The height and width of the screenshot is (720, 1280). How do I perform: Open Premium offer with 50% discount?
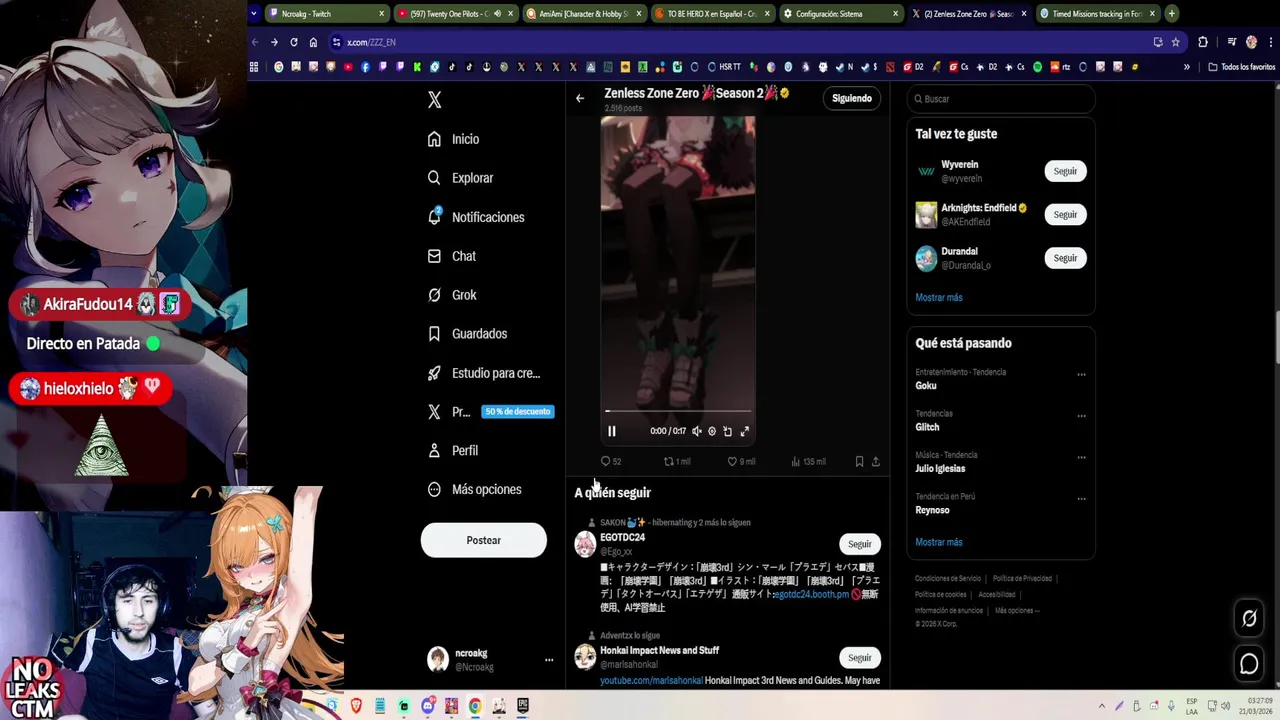[x=489, y=412]
